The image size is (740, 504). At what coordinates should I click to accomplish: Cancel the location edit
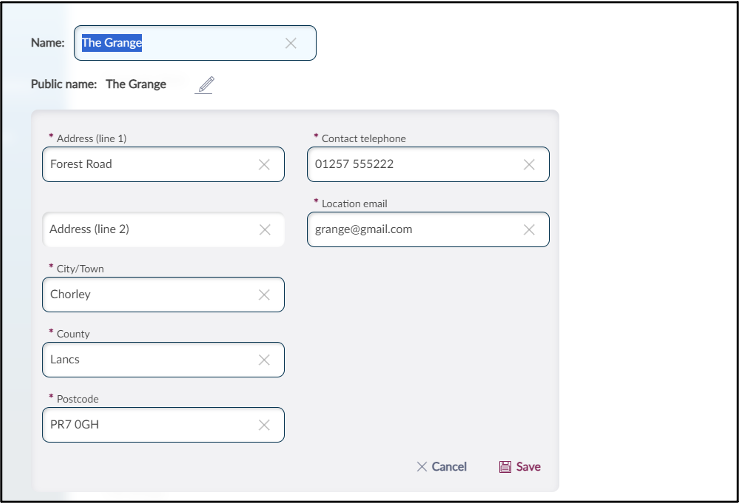441,467
